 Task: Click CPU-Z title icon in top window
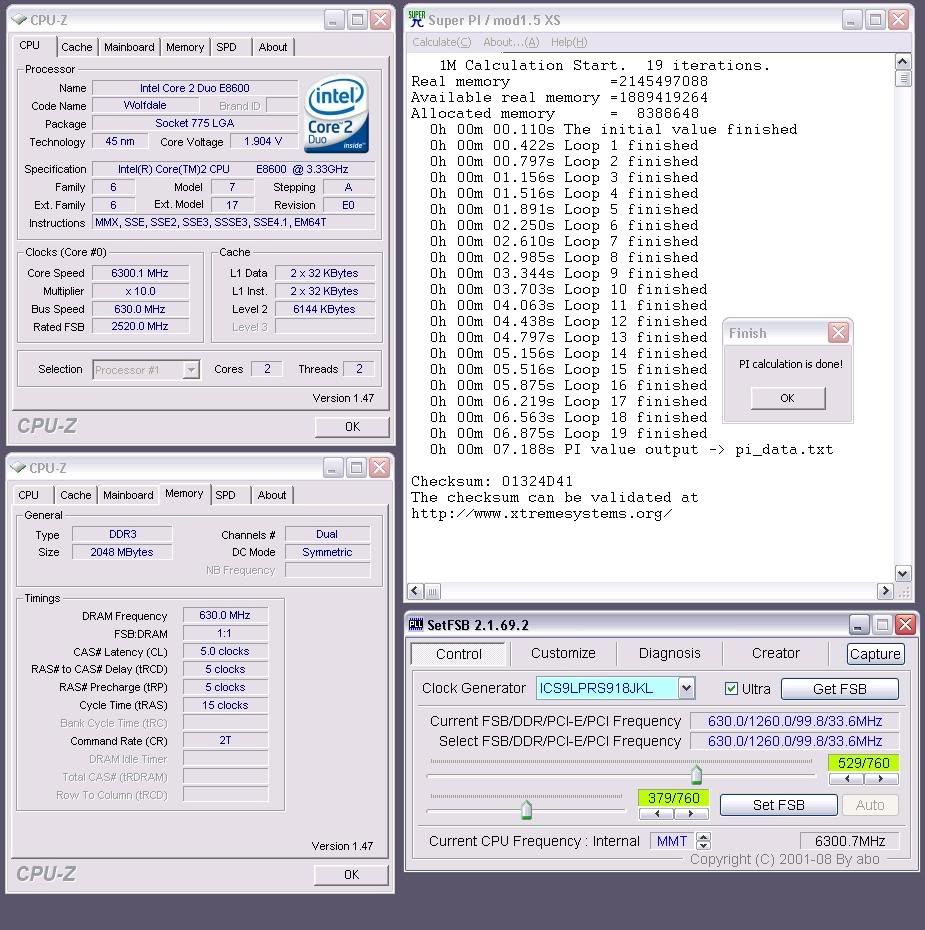click(x=18, y=20)
